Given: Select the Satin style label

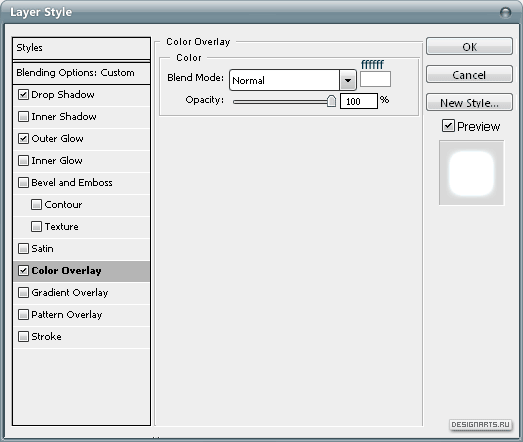Looking at the screenshot, I should [x=42, y=249].
